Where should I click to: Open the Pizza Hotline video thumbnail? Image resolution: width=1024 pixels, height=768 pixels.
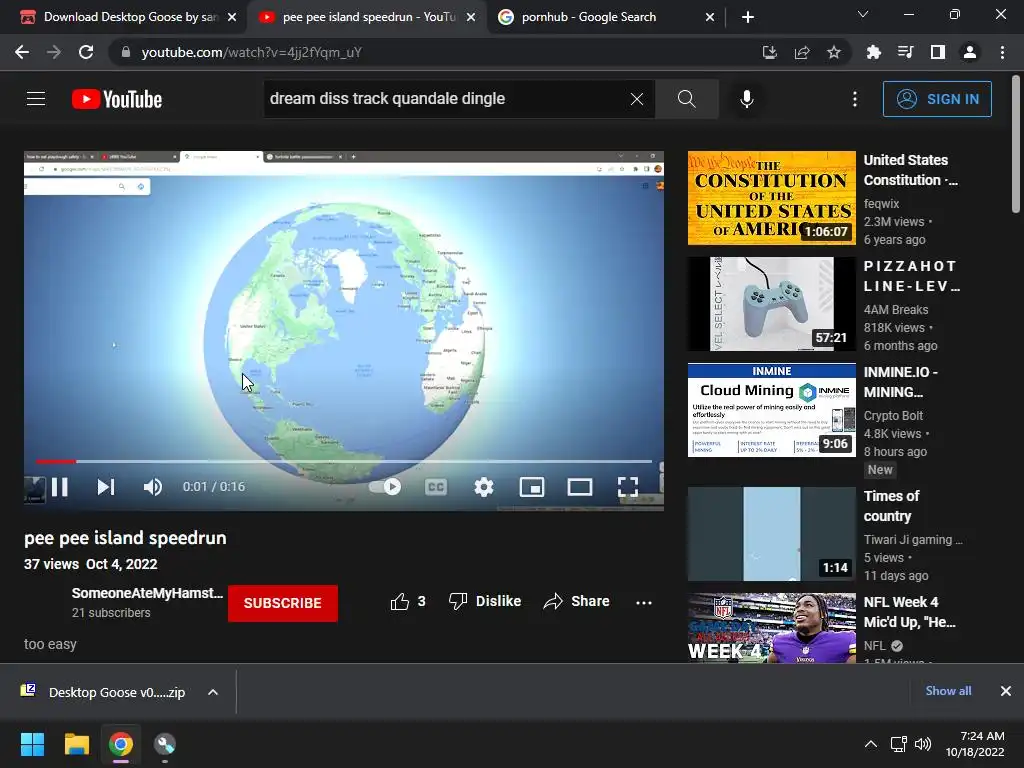click(771, 304)
